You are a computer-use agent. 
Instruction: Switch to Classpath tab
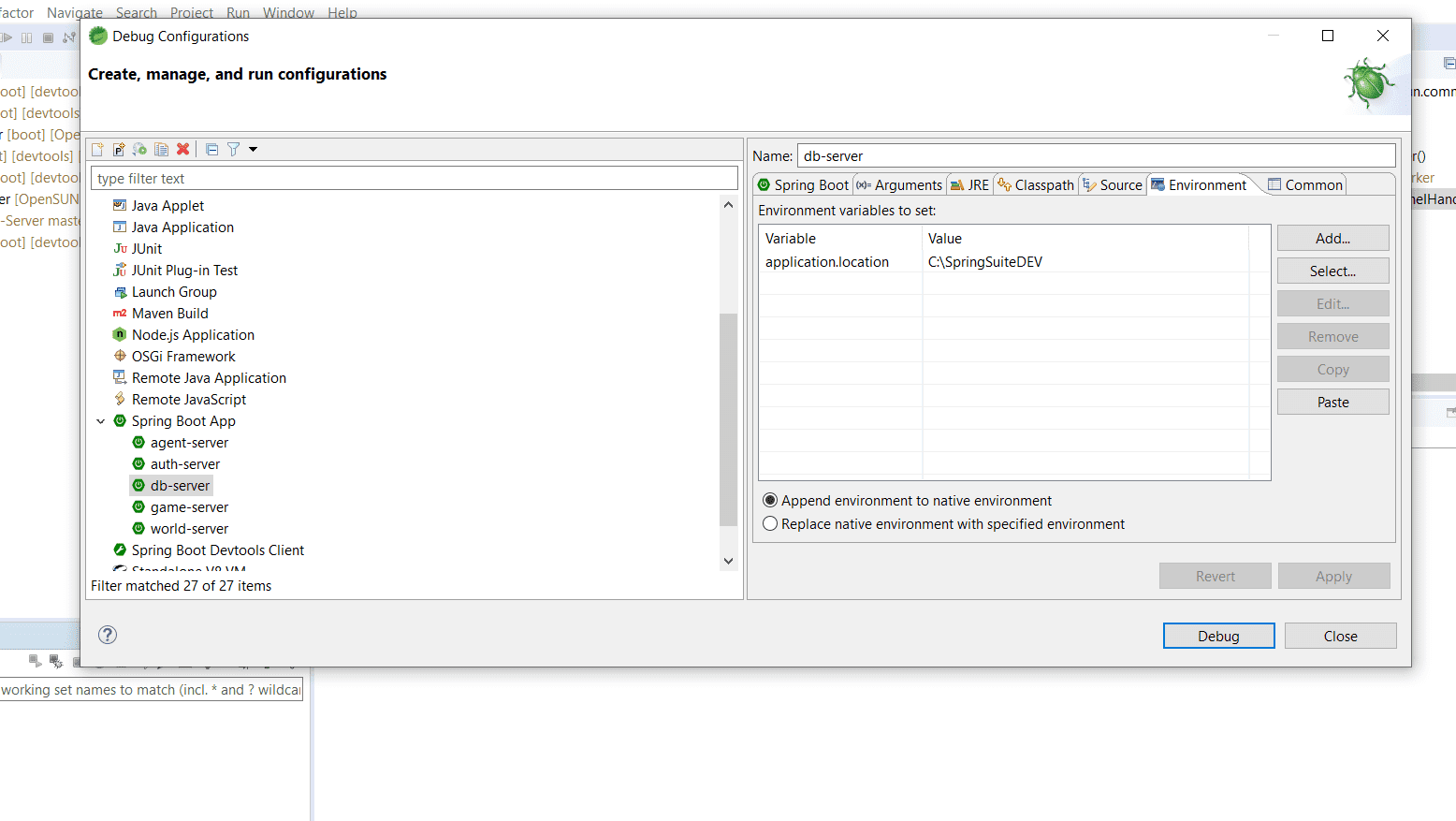[1036, 185]
